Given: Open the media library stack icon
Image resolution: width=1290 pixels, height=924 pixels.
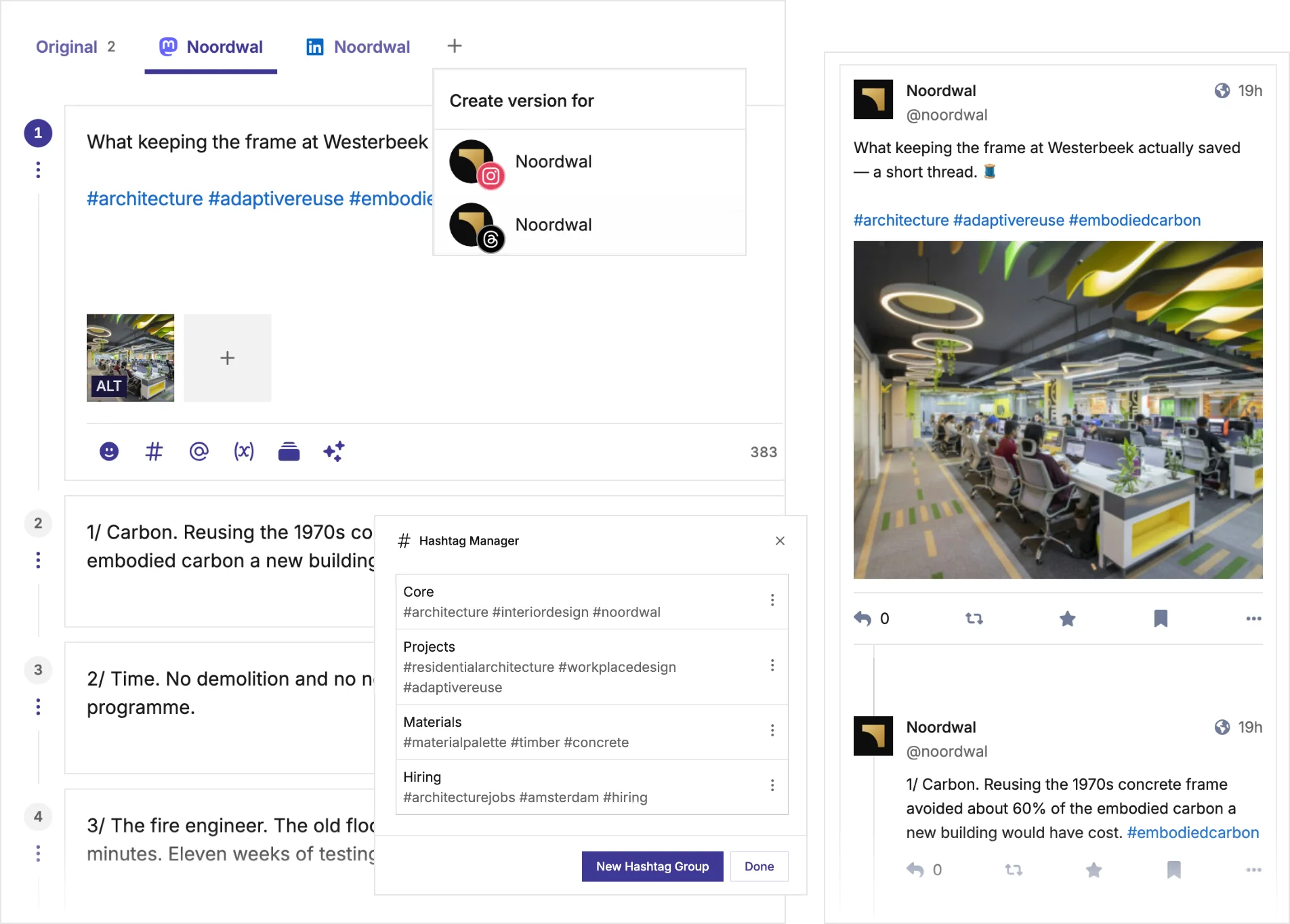Looking at the screenshot, I should [289, 451].
